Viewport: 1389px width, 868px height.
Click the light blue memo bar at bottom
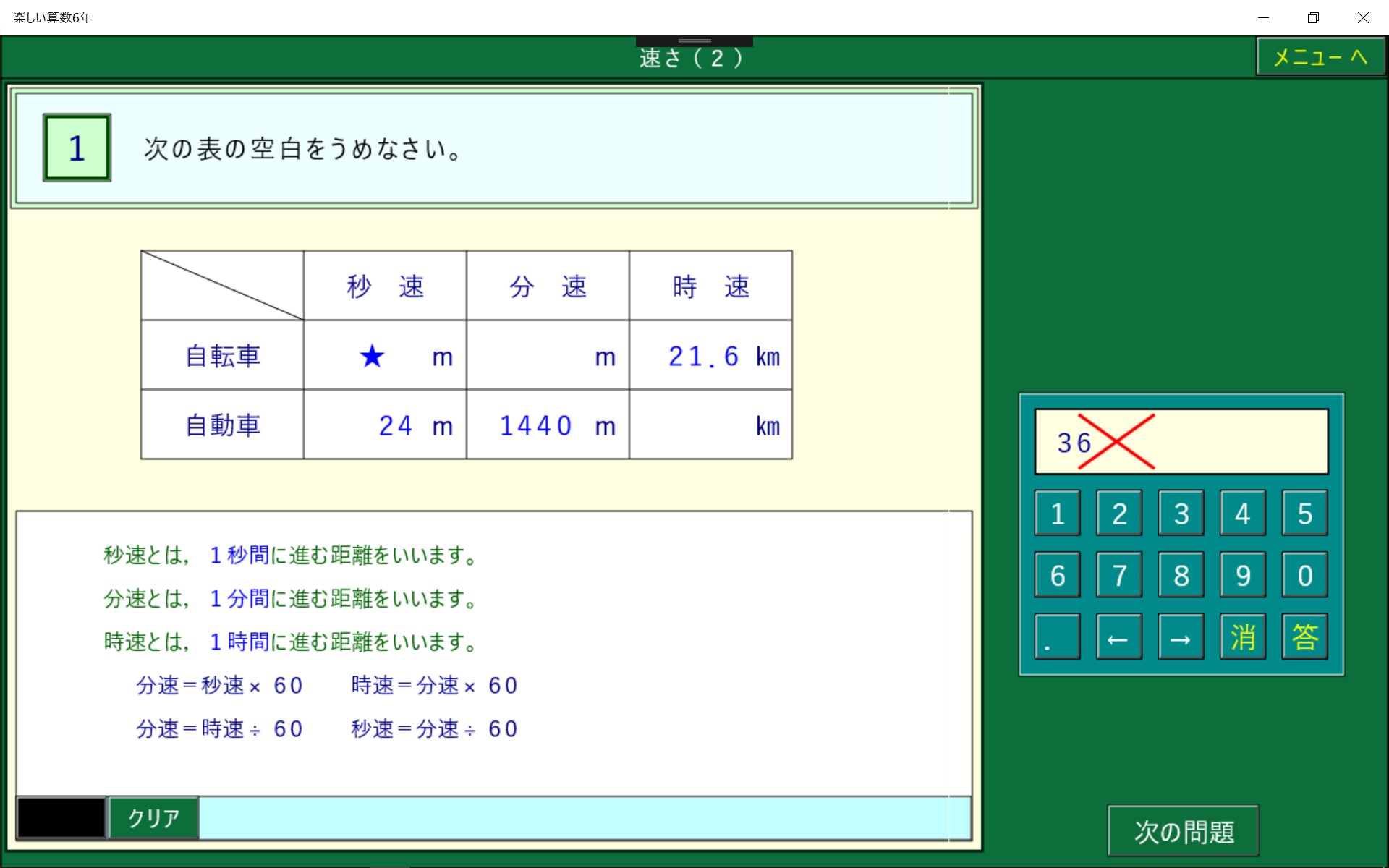pos(584,818)
